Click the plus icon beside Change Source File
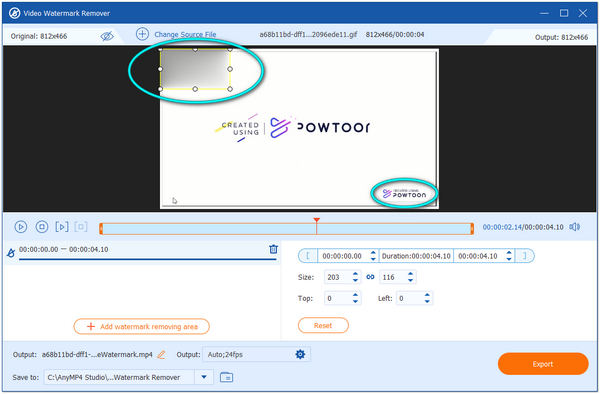Viewport: 600px width, 394px height. pos(142,34)
